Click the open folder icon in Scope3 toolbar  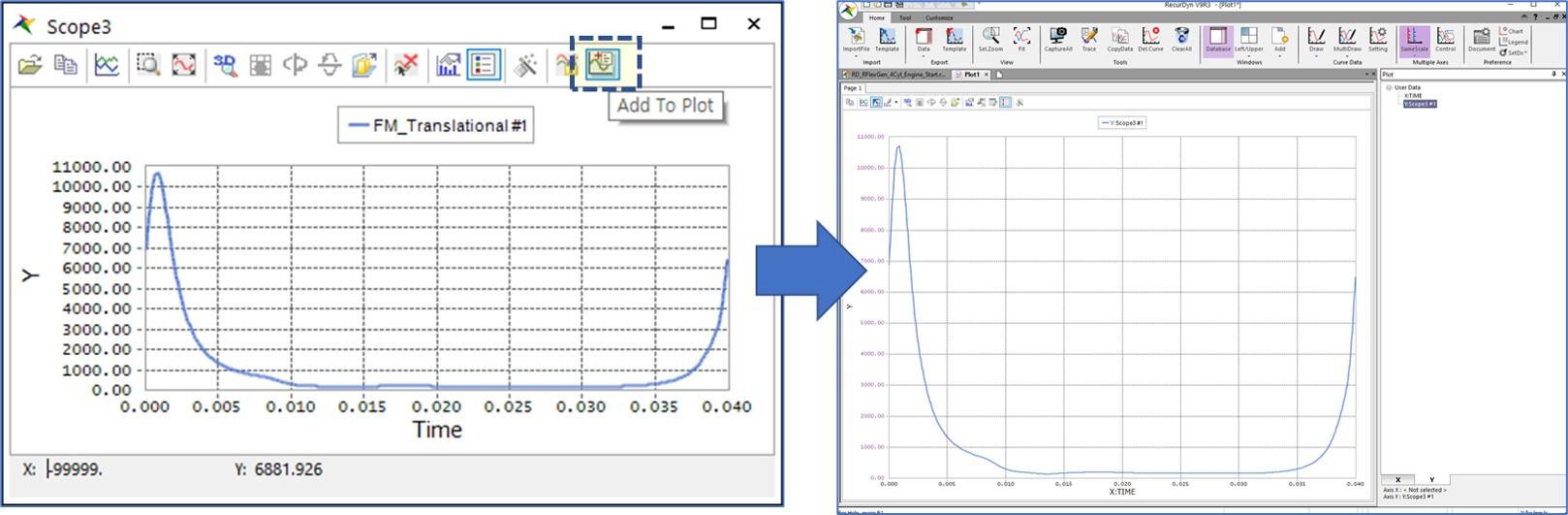pyautogui.click(x=30, y=66)
